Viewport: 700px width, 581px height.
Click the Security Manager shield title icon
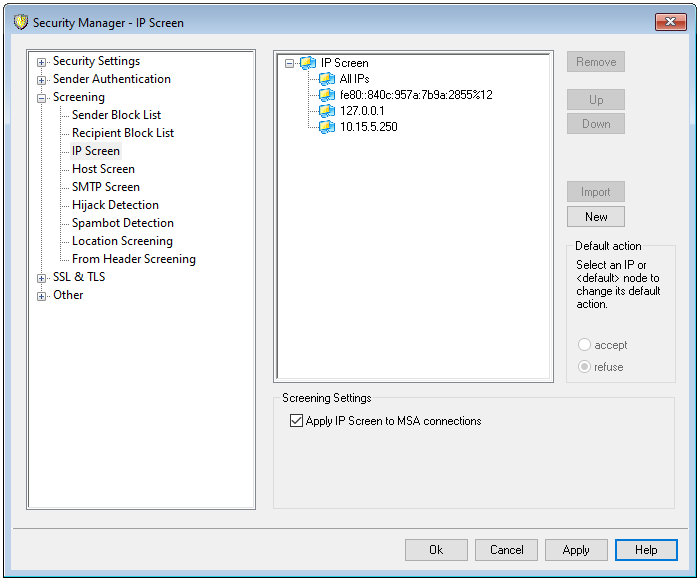pyautogui.click(x=20, y=22)
